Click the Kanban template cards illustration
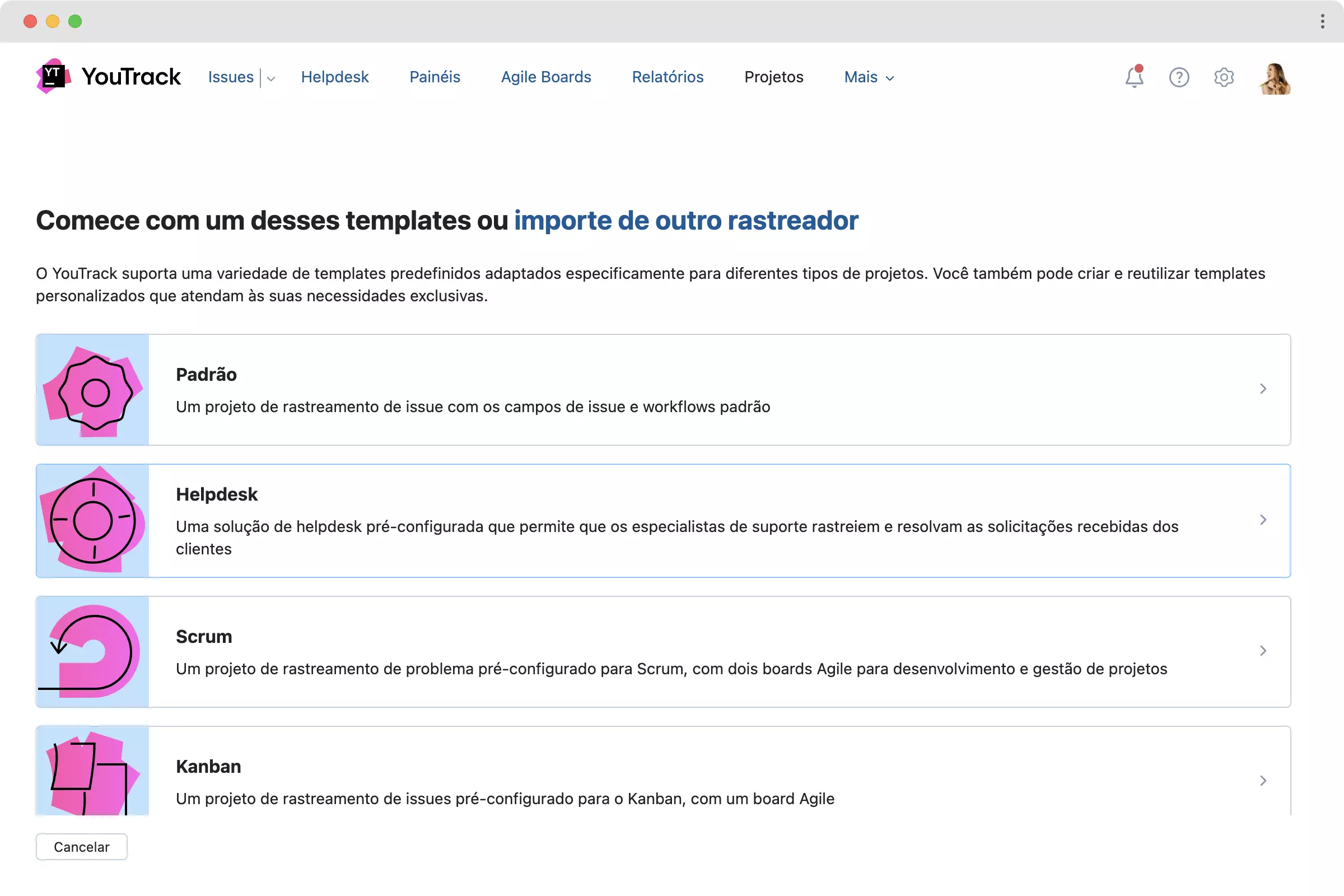The height and width of the screenshot is (896, 1344). 92,772
